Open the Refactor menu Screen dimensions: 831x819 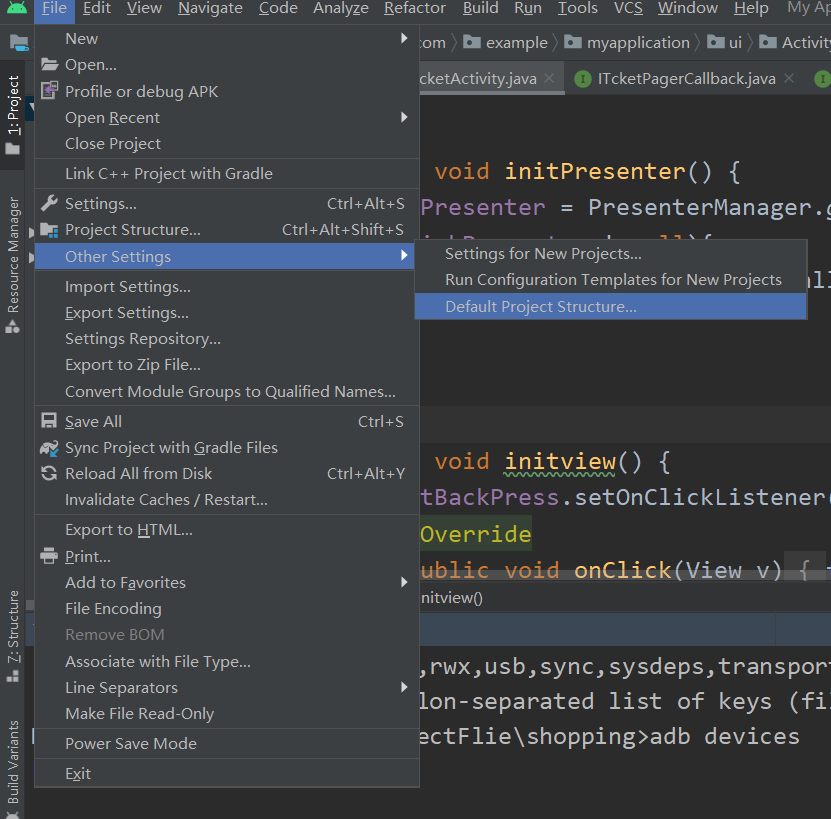(x=415, y=8)
